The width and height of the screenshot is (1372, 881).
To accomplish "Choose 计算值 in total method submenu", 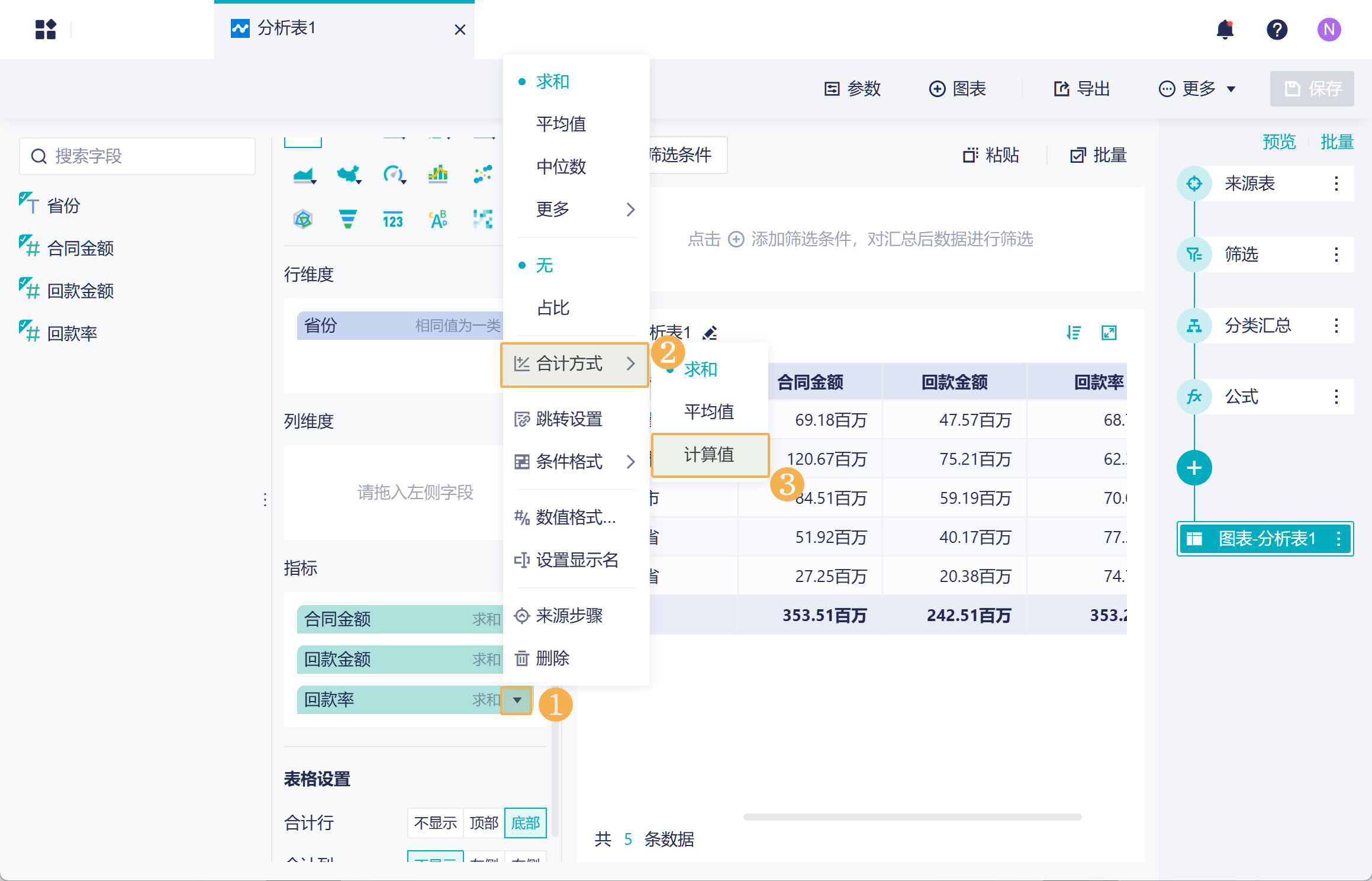I will click(x=709, y=455).
